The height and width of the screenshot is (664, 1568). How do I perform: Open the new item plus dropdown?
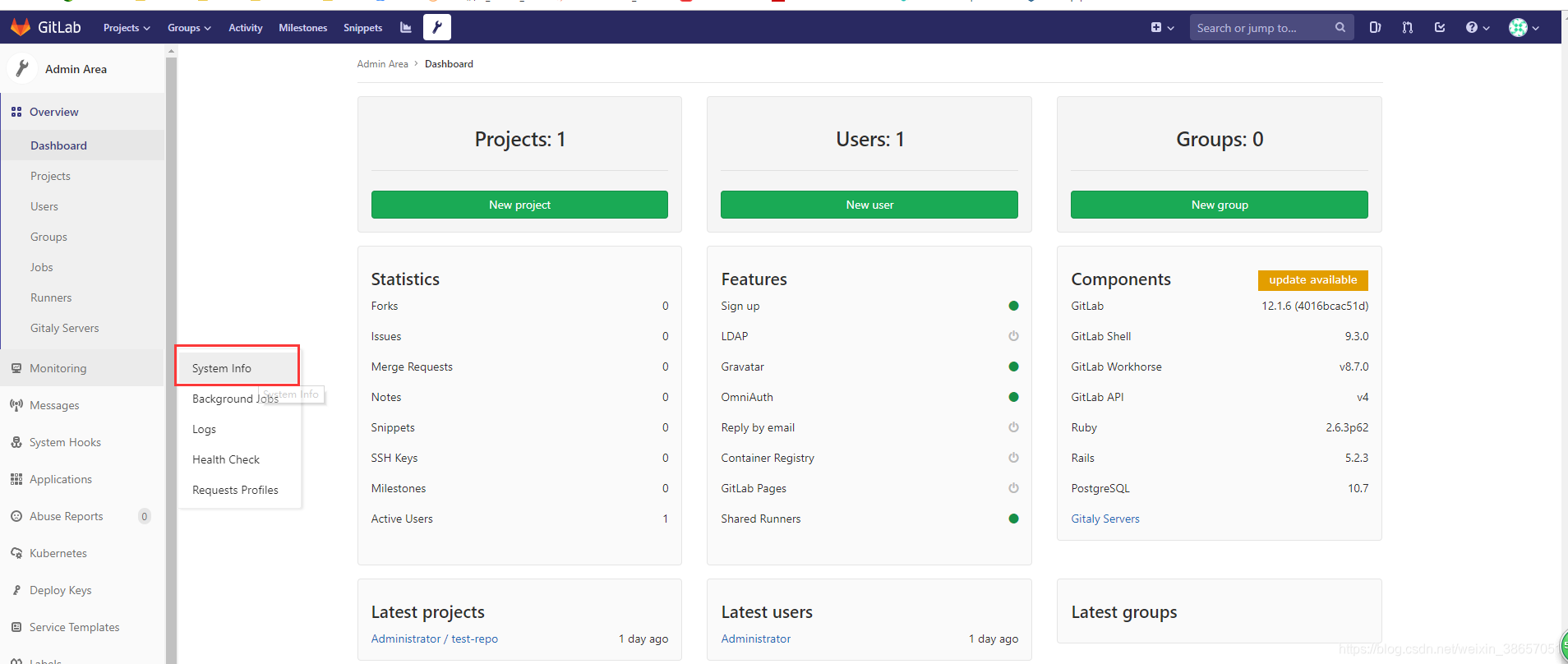pos(1162,27)
